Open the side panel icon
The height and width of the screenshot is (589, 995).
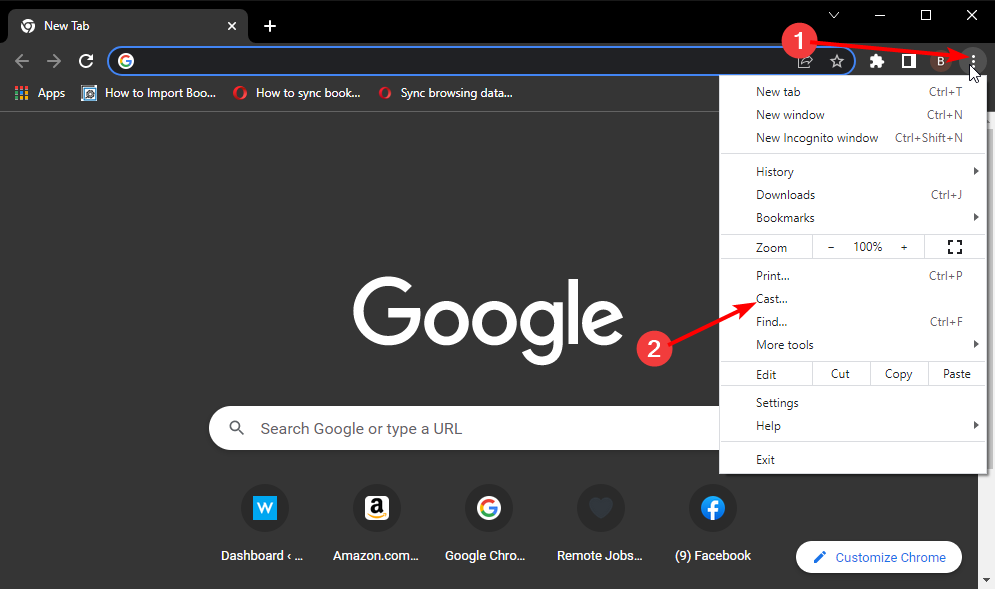[x=908, y=61]
